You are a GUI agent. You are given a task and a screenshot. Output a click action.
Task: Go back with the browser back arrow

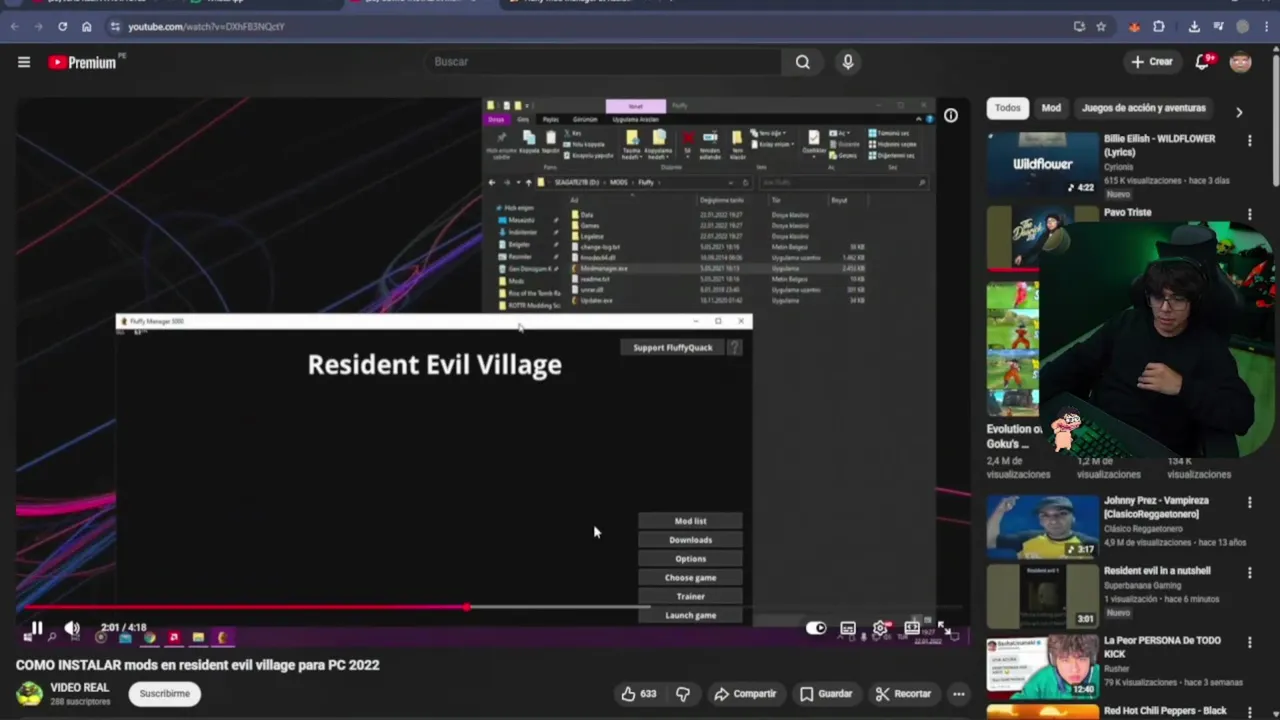pyautogui.click(x=14, y=27)
